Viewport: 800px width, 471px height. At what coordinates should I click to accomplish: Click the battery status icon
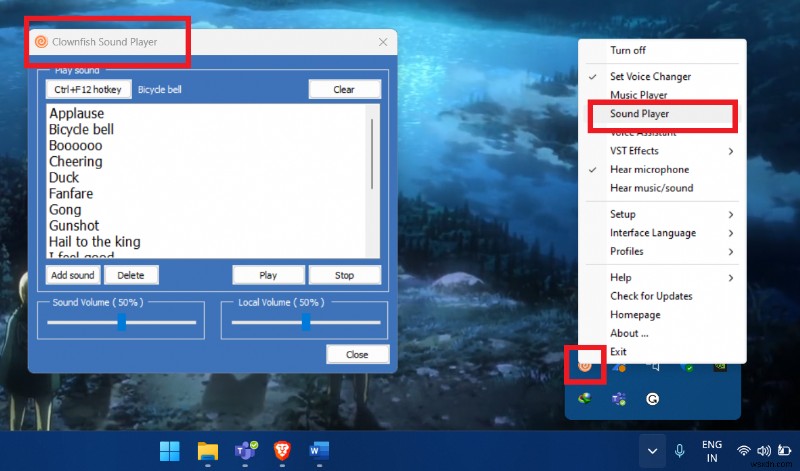[784, 451]
